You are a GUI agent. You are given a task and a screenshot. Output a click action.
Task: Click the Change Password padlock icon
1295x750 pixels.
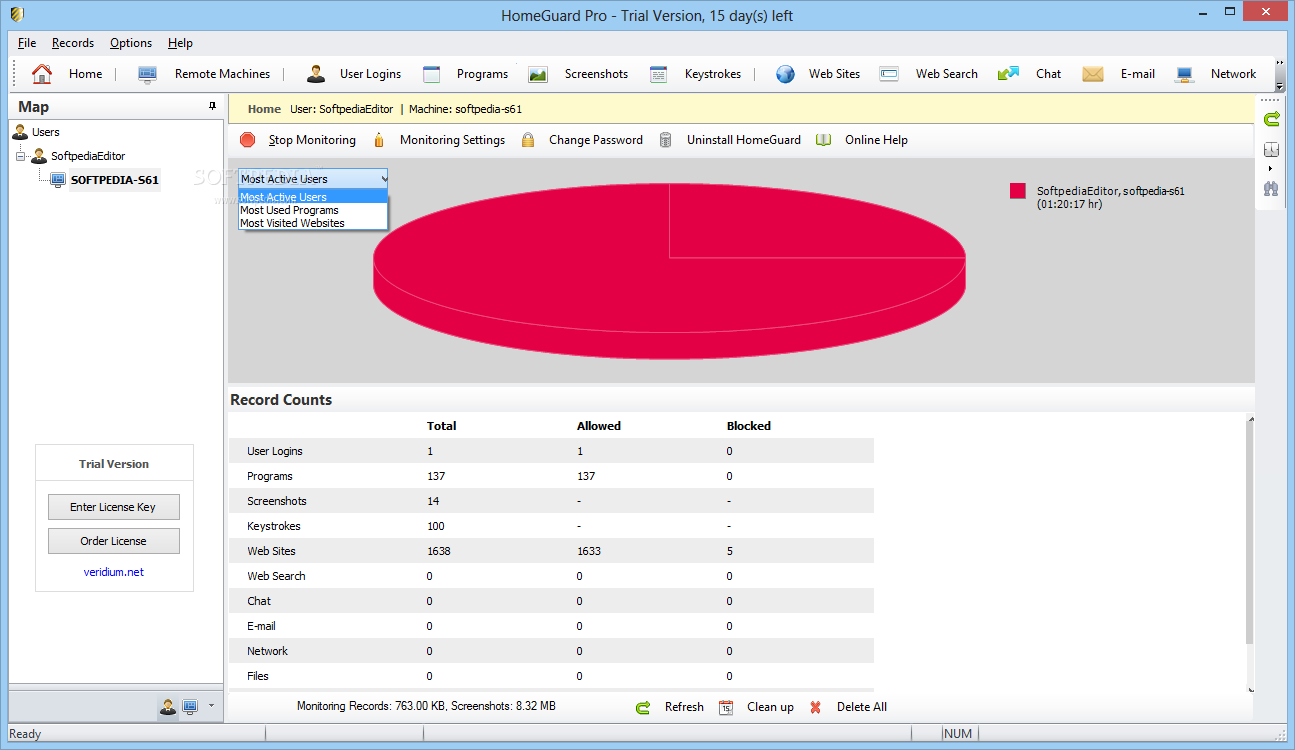point(528,140)
